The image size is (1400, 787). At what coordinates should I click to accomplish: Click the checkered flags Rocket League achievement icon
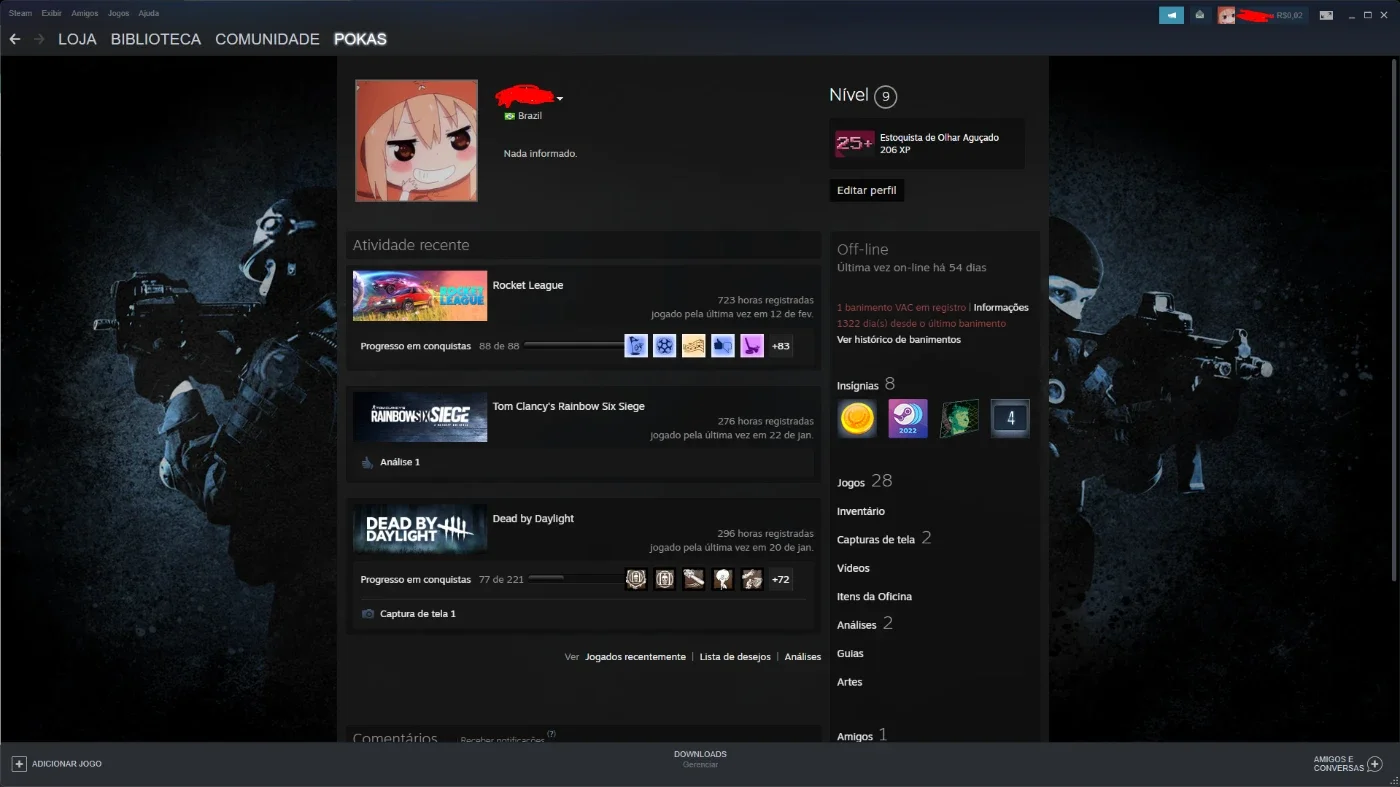point(694,346)
